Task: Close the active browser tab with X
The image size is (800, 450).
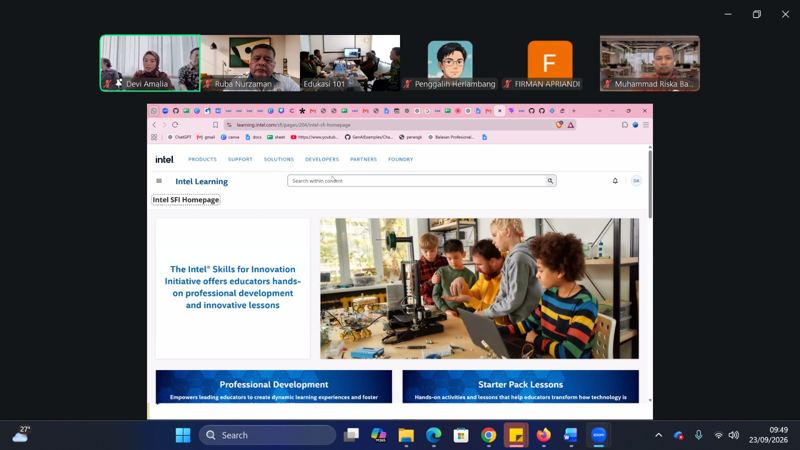Action: (x=500, y=111)
